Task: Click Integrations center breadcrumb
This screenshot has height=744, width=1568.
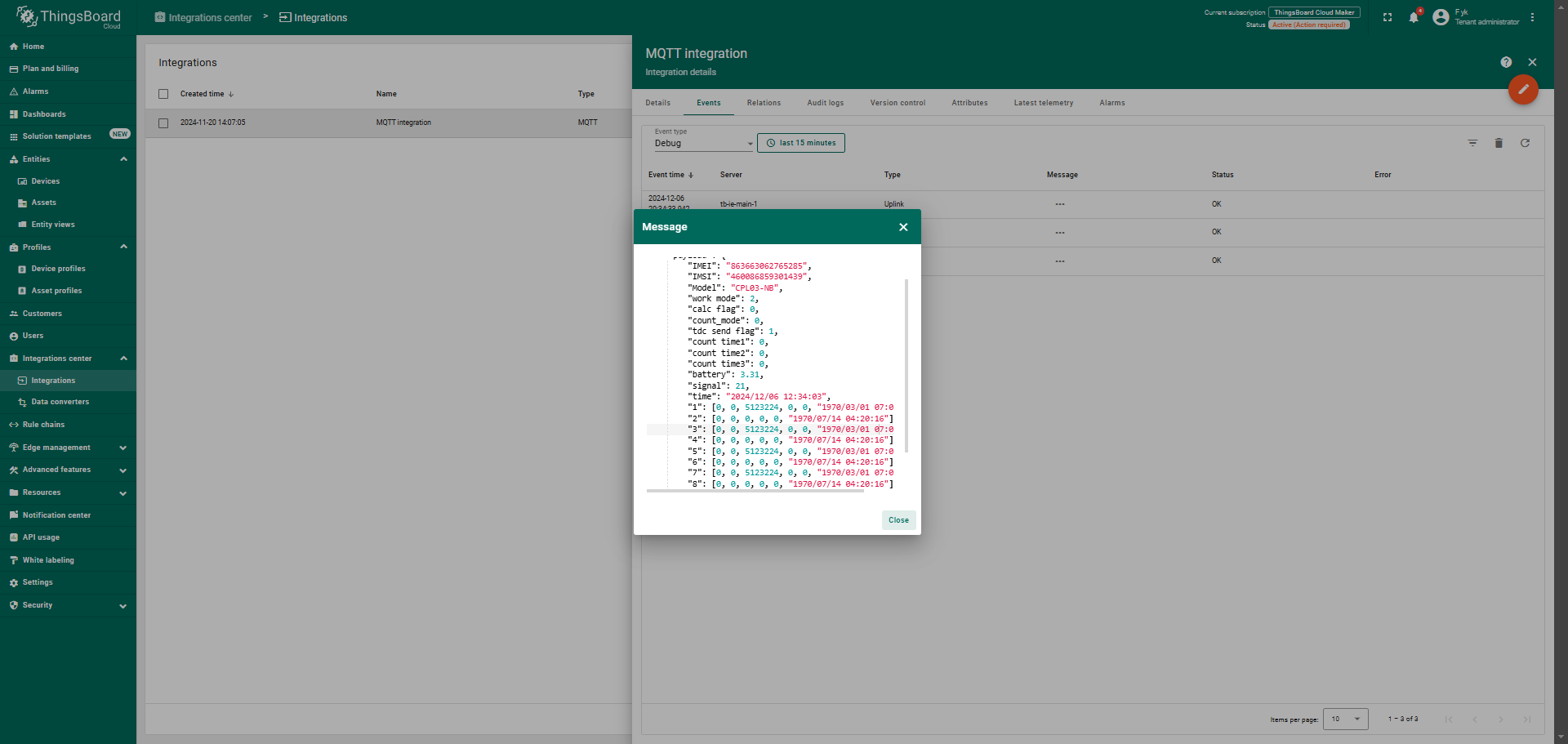Action: coord(203,17)
